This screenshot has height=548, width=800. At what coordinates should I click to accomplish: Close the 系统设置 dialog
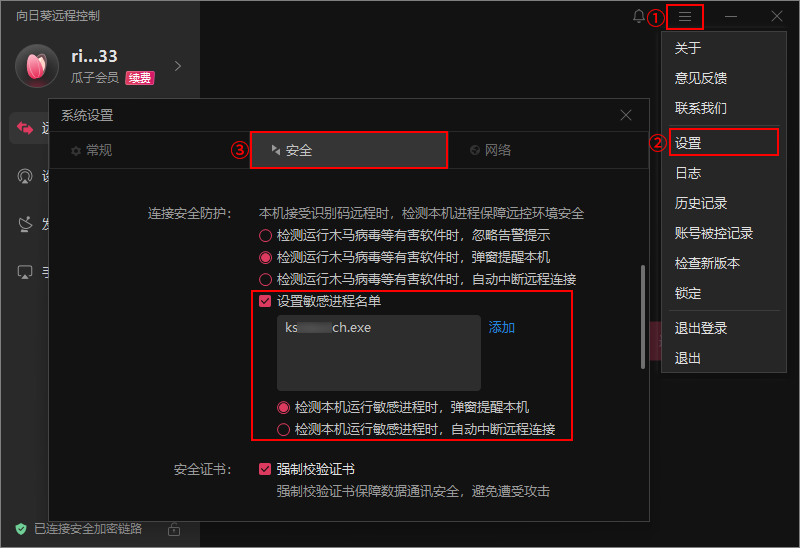(x=626, y=115)
